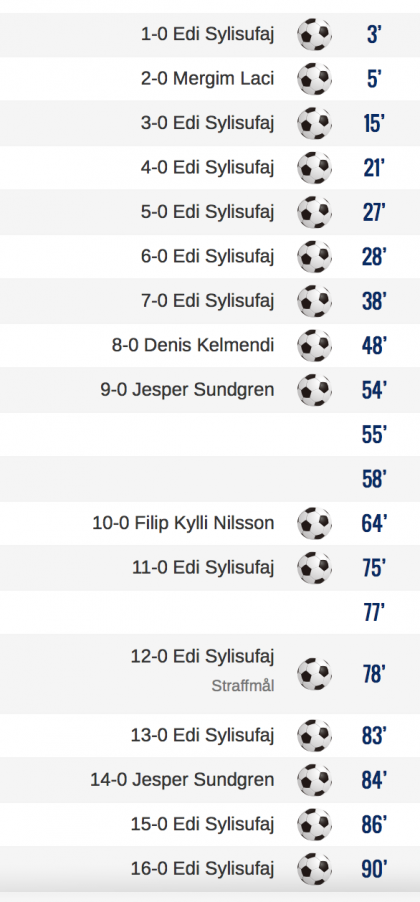This screenshot has height=902, width=420.
Task: Click the ball icon beside Mergim Laci
Action: click(314, 79)
